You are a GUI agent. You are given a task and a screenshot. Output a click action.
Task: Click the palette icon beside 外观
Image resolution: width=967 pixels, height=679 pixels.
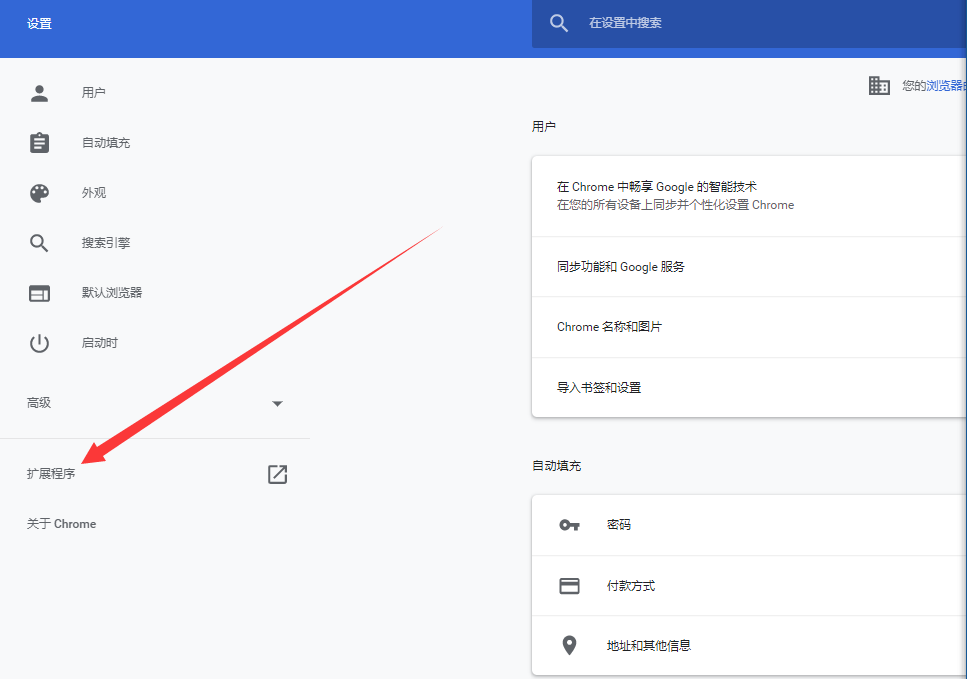(39, 193)
